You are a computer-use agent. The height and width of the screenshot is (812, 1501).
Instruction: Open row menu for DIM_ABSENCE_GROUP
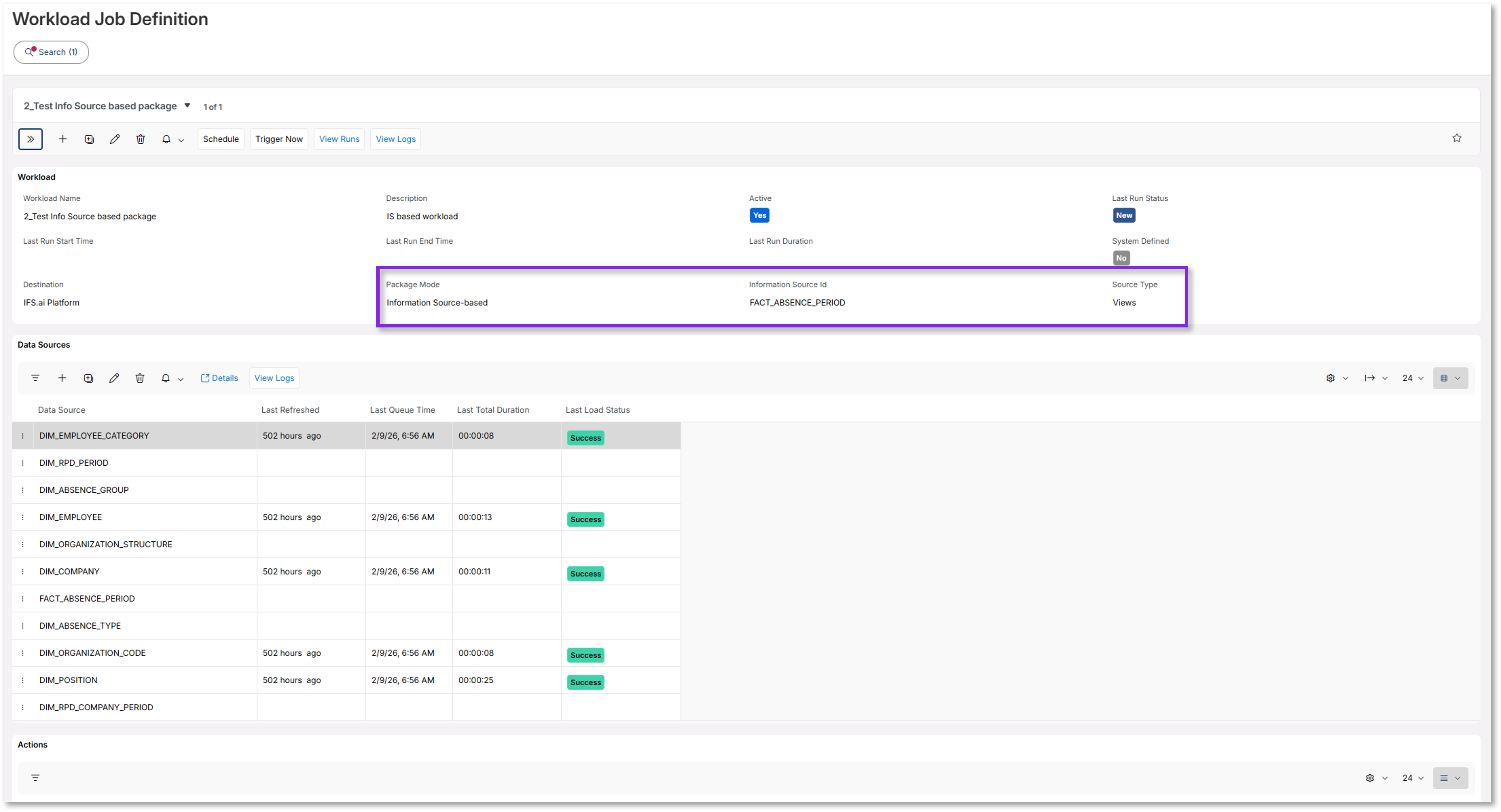23,490
